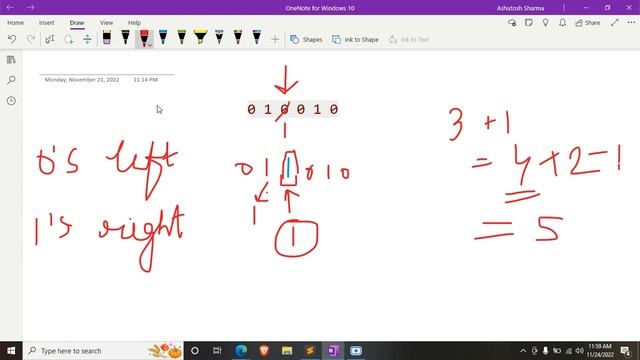This screenshot has height=360, width=640.
Task: Open the Draw tab
Action: tap(77, 23)
